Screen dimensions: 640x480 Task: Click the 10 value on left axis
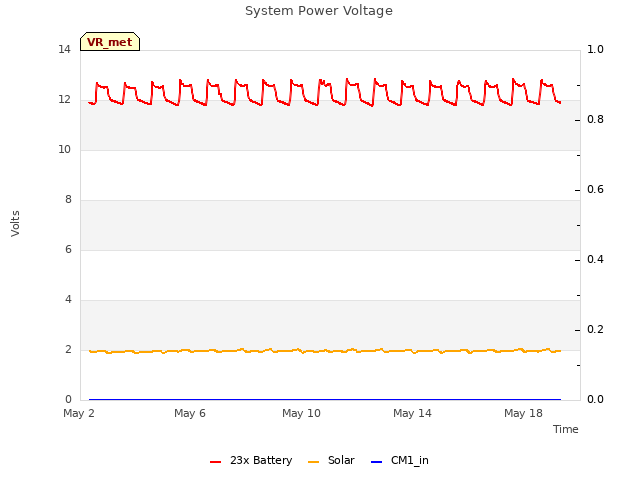click(64, 149)
